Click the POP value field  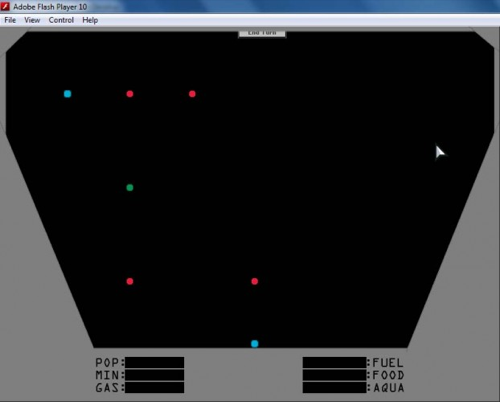pyautogui.click(x=155, y=363)
